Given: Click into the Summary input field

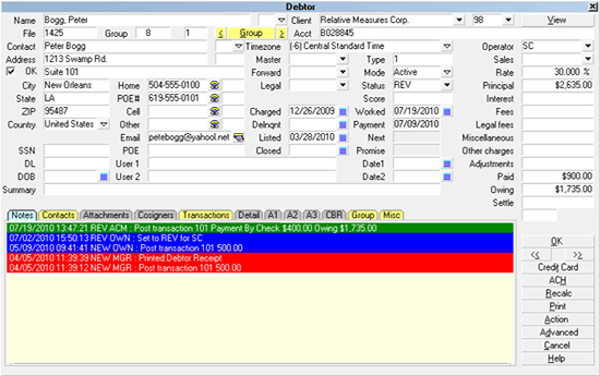Looking at the screenshot, I should pyautogui.click(x=242, y=190).
